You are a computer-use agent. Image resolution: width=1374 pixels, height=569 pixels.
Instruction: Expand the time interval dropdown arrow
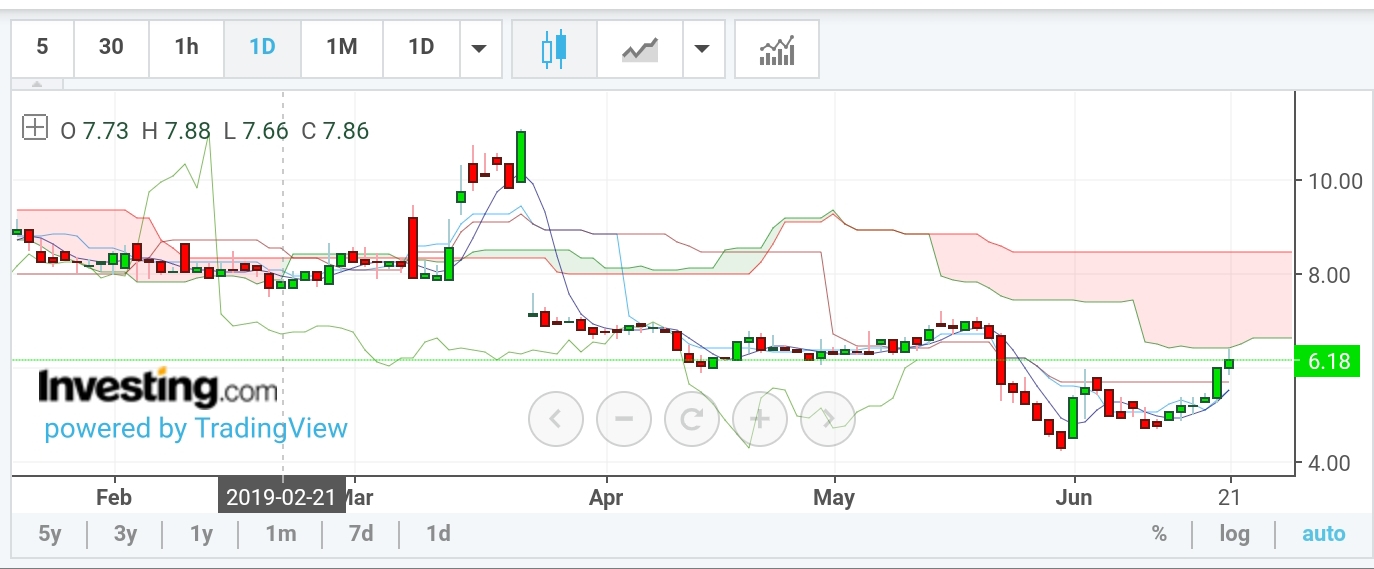click(x=480, y=48)
